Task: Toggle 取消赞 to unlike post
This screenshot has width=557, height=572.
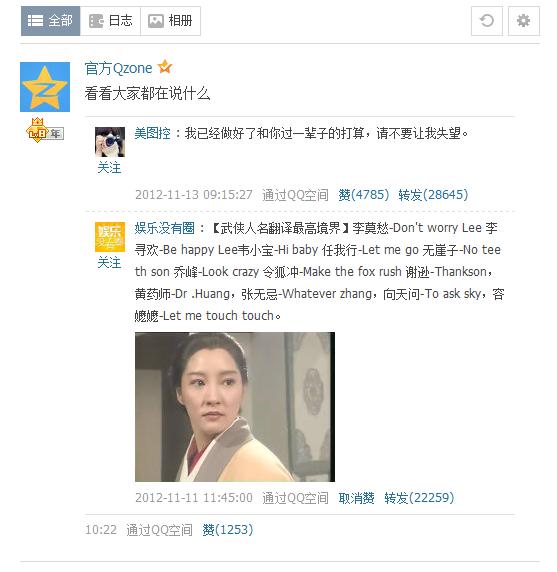Action: tap(356, 498)
